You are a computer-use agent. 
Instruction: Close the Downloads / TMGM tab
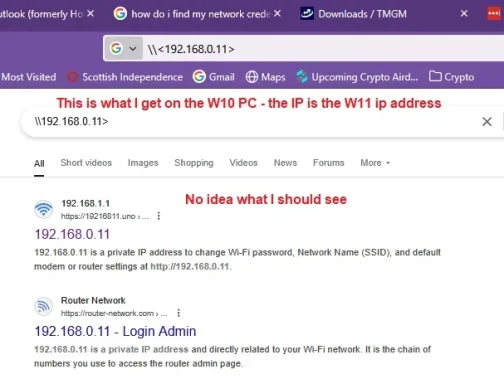click(x=464, y=14)
